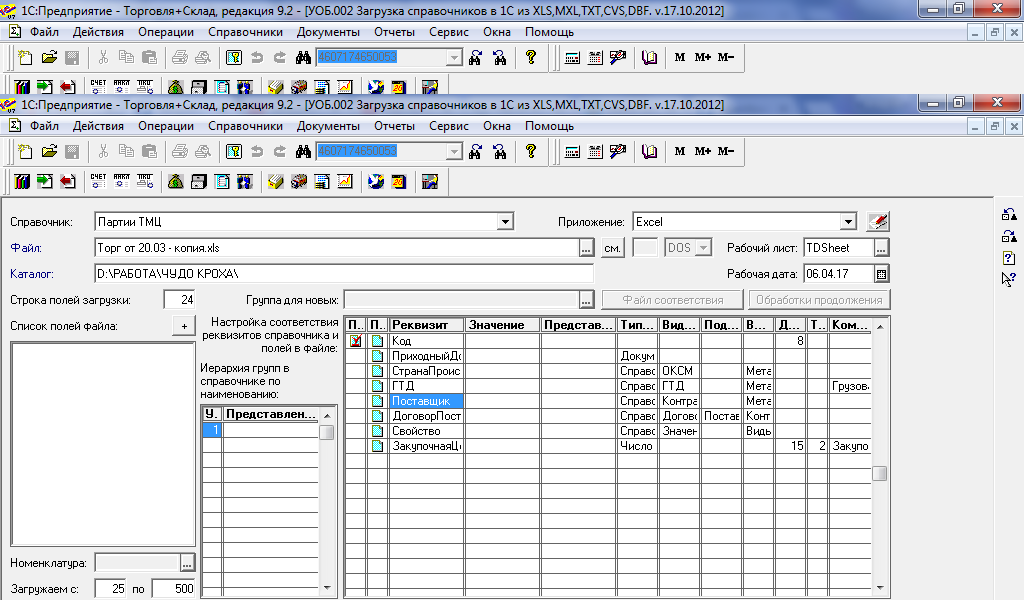Click the M+ button in front window toolbar
This screenshot has height=600, width=1024.
[703, 151]
